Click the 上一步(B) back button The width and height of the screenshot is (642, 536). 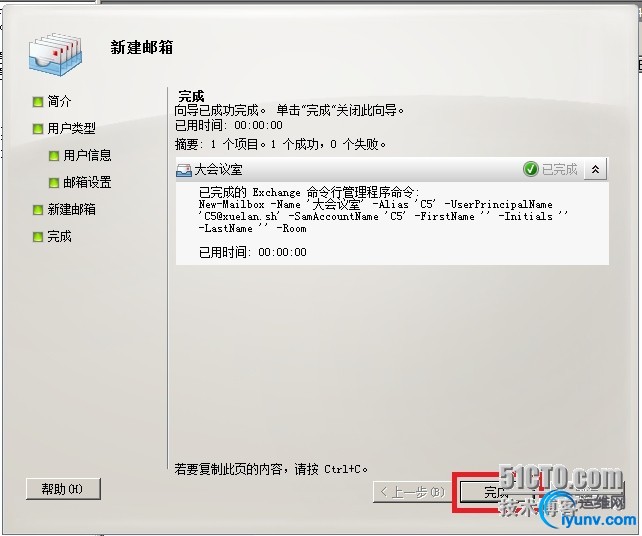pos(413,492)
